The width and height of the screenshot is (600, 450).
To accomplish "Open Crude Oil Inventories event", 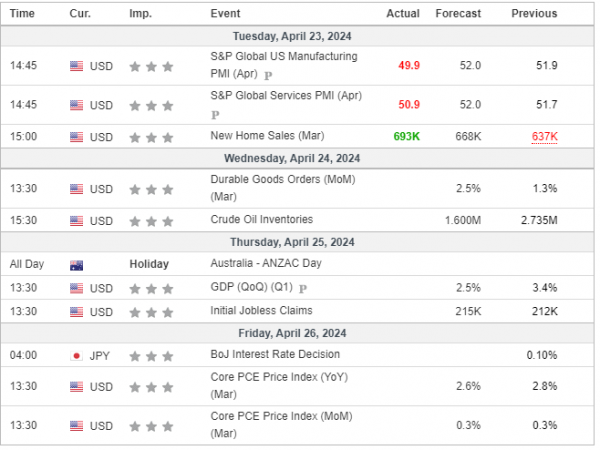I will point(261,219).
